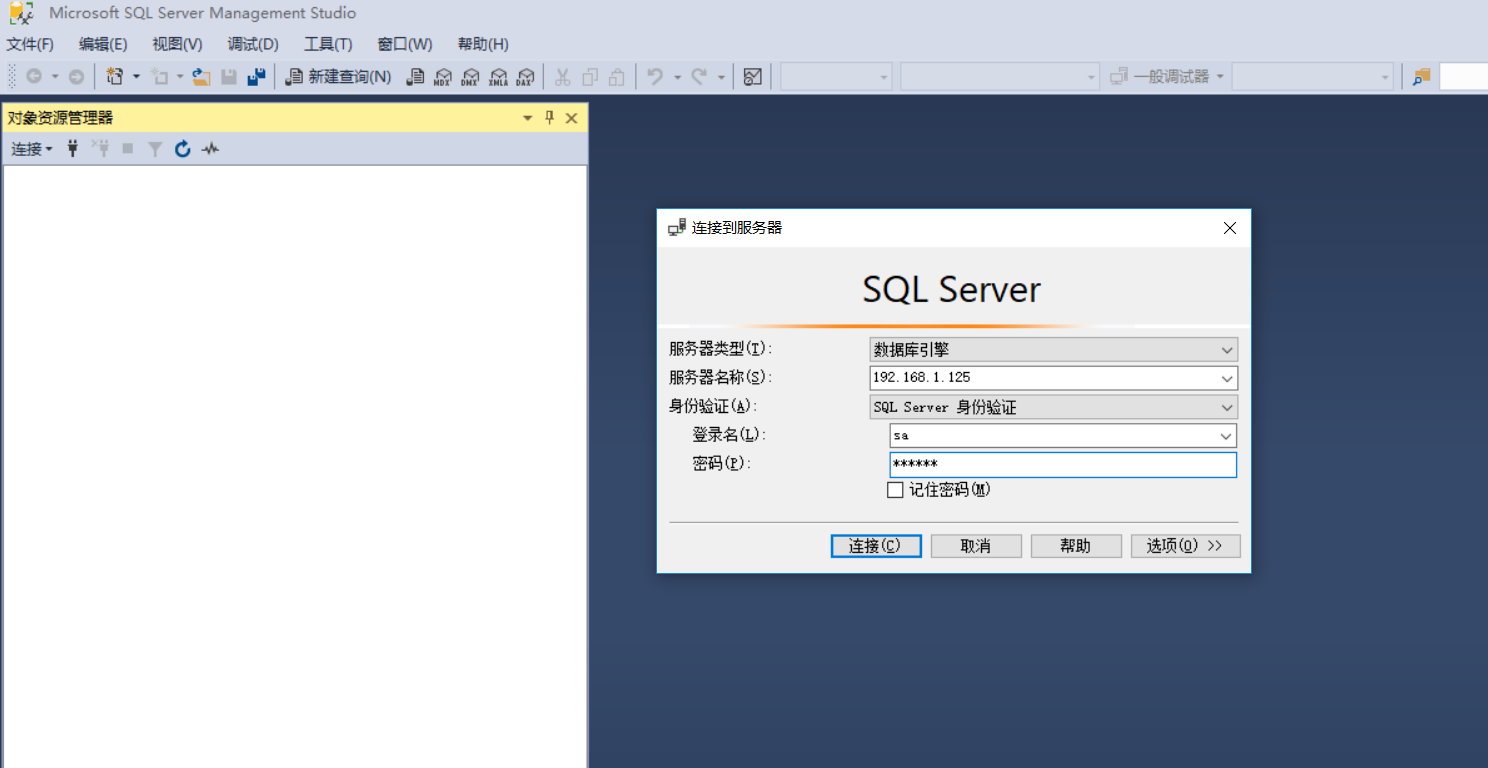Open a new XMLA query
The width and height of the screenshot is (1488, 768).
(498, 76)
